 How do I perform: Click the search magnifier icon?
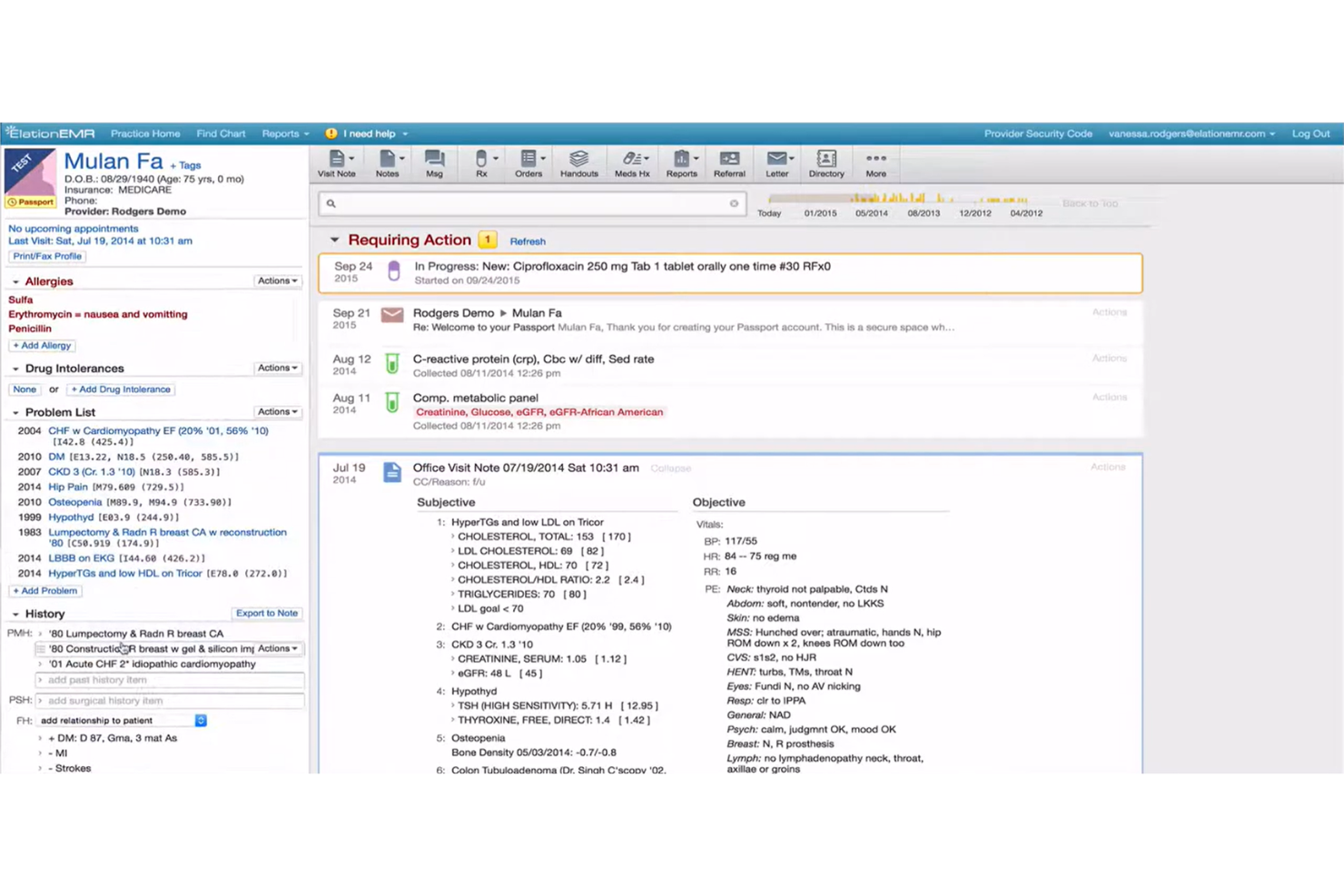(x=331, y=203)
